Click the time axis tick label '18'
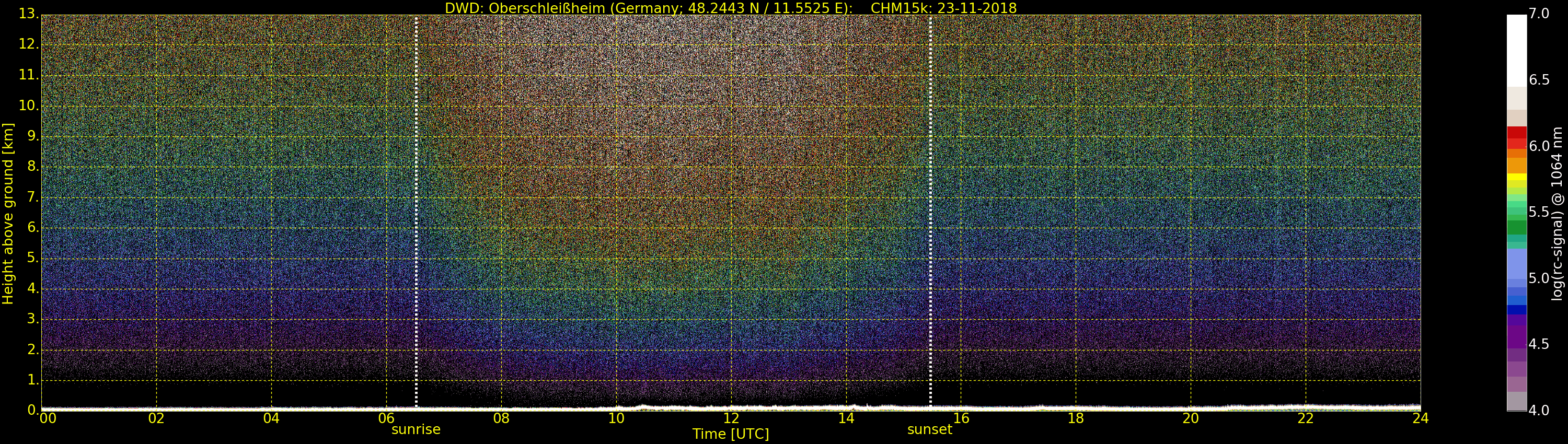The width and height of the screenshot is (1568, 444). [x=1076, y=418]
